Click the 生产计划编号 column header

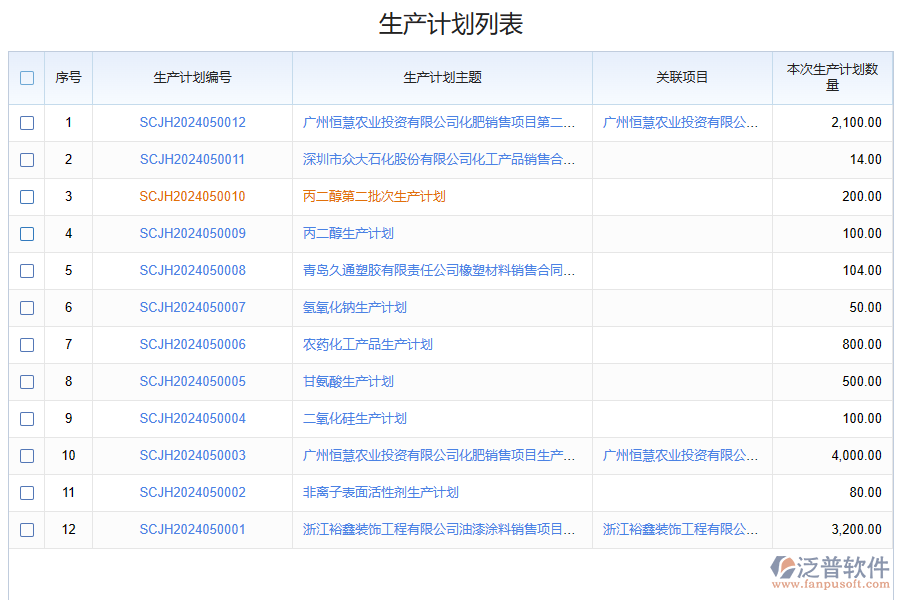coord(192,77)
